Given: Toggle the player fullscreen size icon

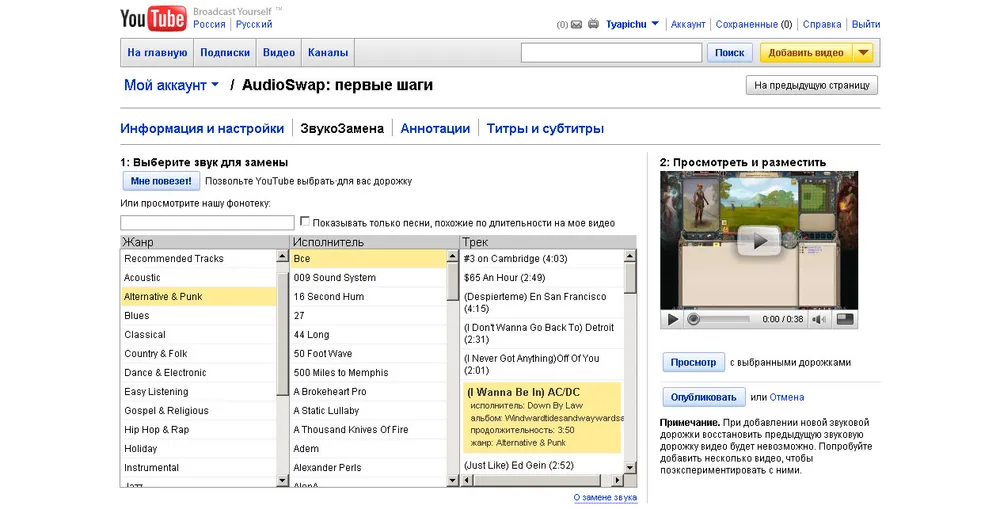Looking at the screenshot, I should [845, 319].
